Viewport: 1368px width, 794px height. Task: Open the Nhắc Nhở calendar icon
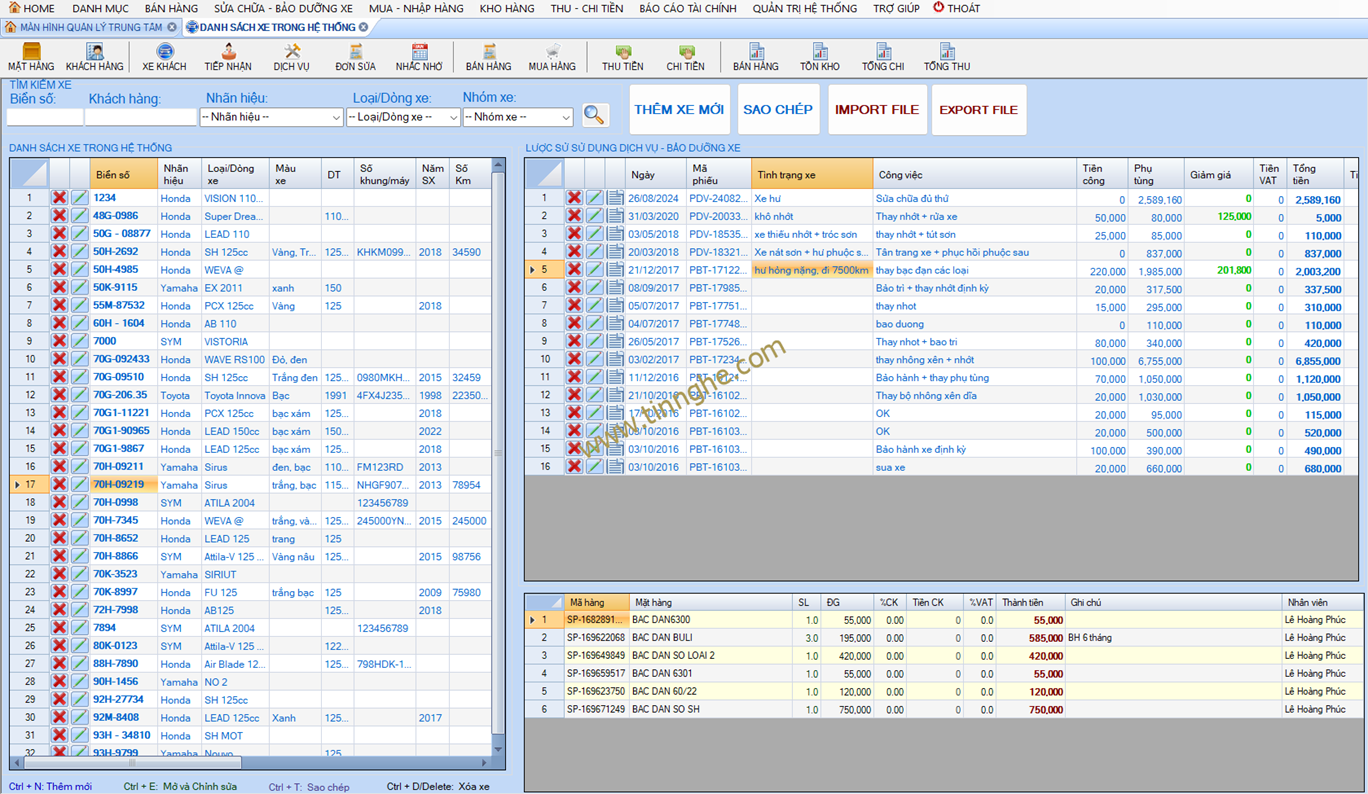click(419, 57)
